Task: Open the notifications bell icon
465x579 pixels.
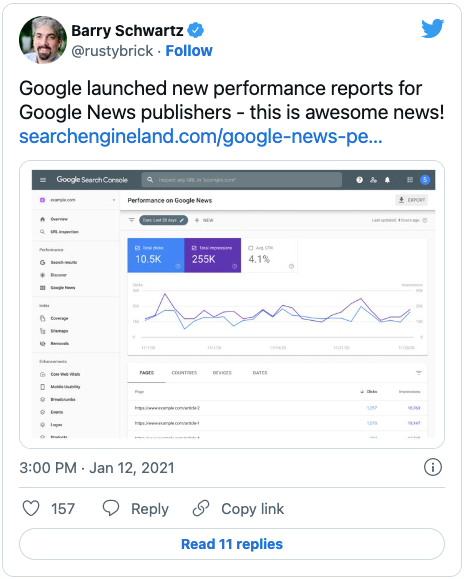Action: [387, 180]
